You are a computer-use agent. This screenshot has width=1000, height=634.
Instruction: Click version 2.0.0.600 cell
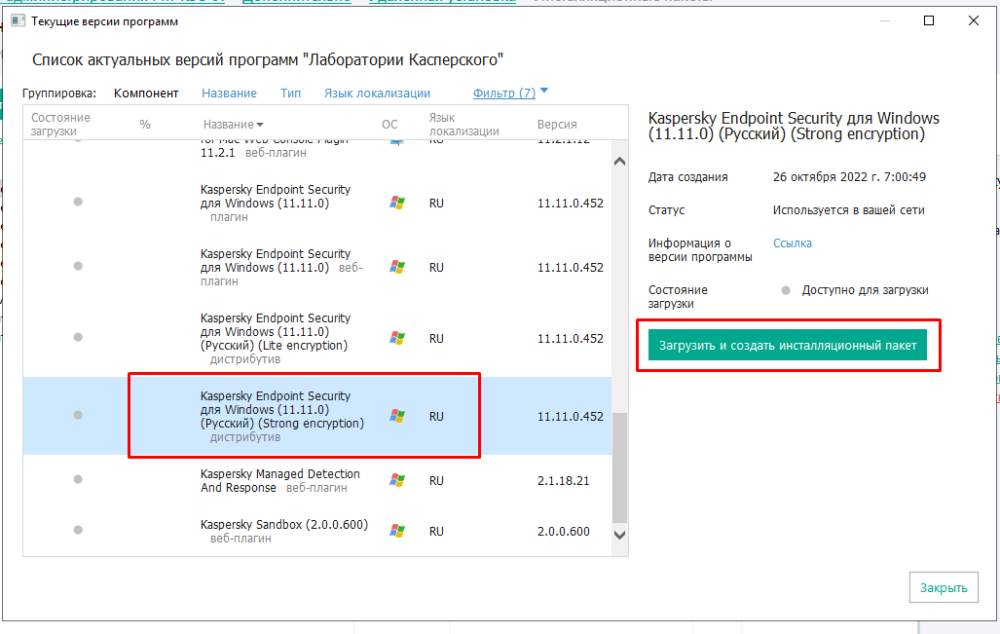563,531
